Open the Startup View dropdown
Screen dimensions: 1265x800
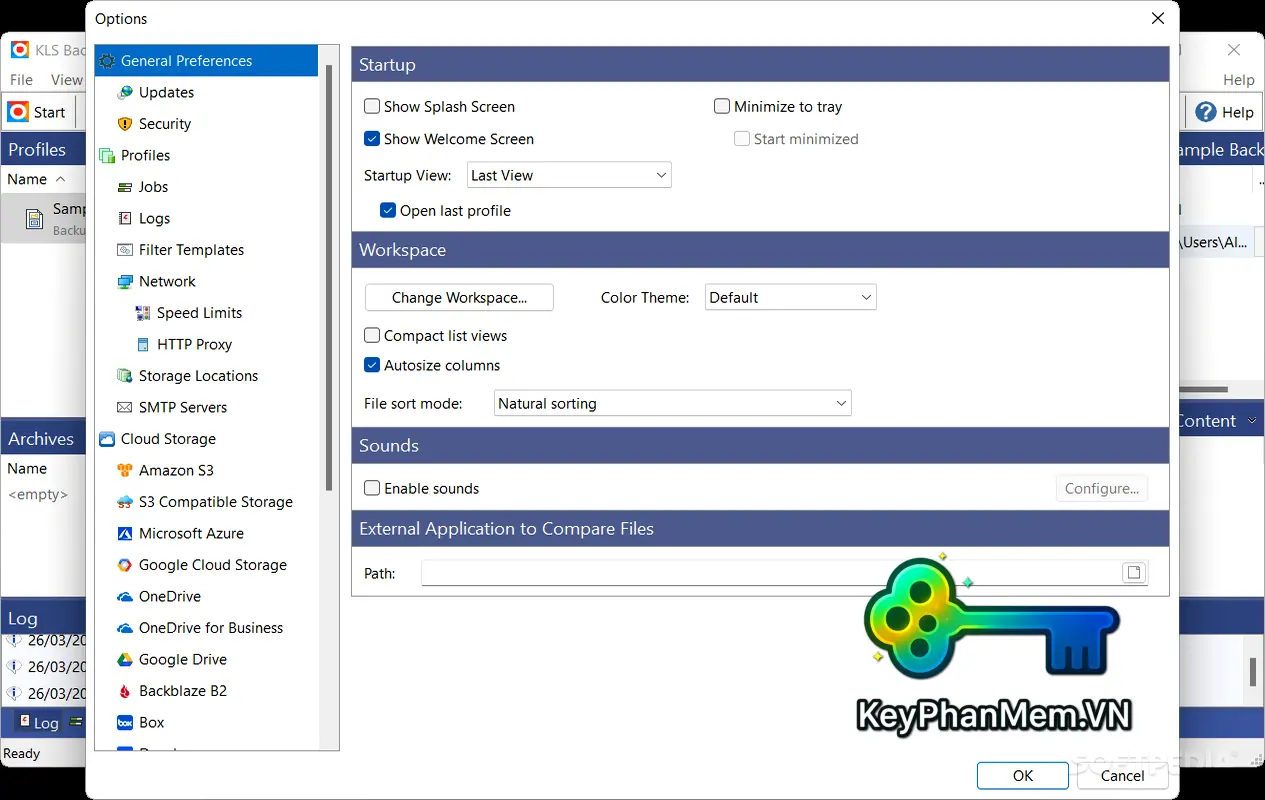click(568, 174)
